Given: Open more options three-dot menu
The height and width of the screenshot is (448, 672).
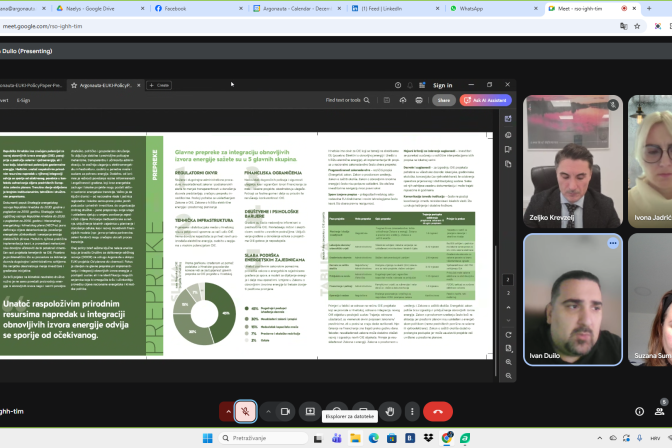Looking at the screenshot, I should (411, 411).
